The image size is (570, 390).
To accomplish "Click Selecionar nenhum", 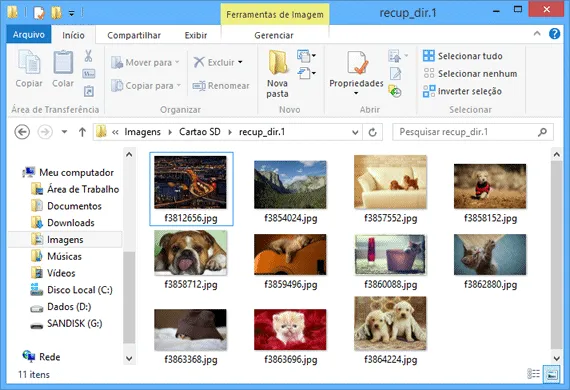I will (470, 74).
